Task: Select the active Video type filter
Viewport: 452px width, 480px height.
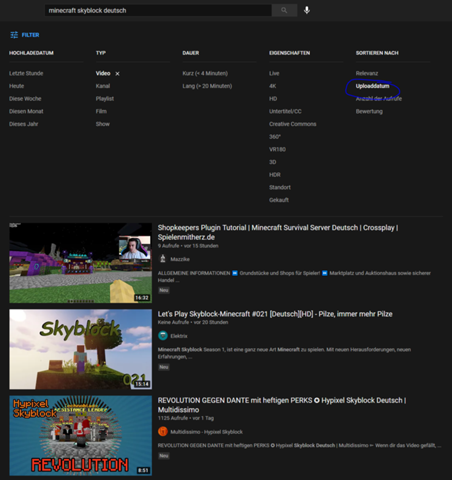Action: pyautogui.click(x=103, y=73)
